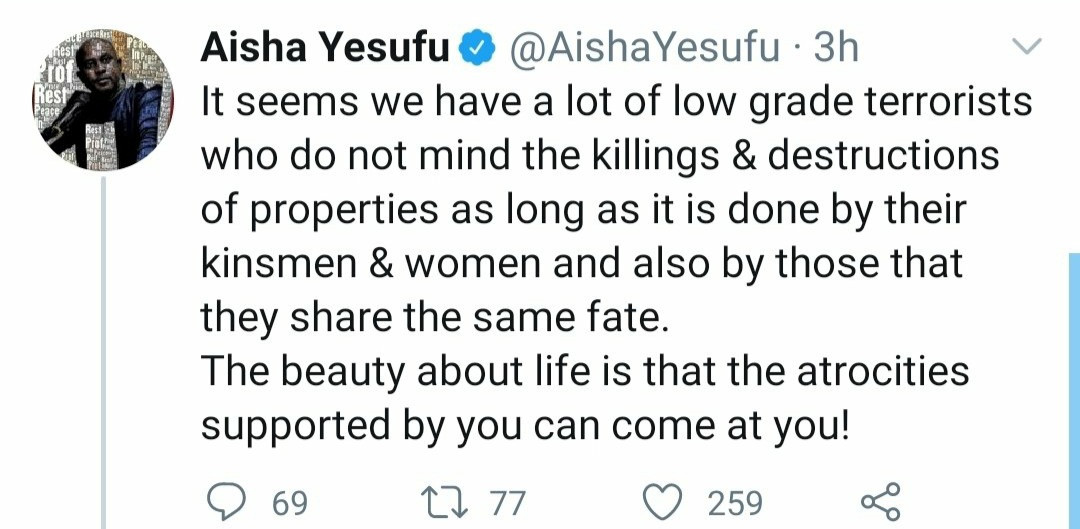Click the tweet line beginning "It seems we have"
Image resolution: width=1080 pixels, height=529 pixels.
coord(616,102)
